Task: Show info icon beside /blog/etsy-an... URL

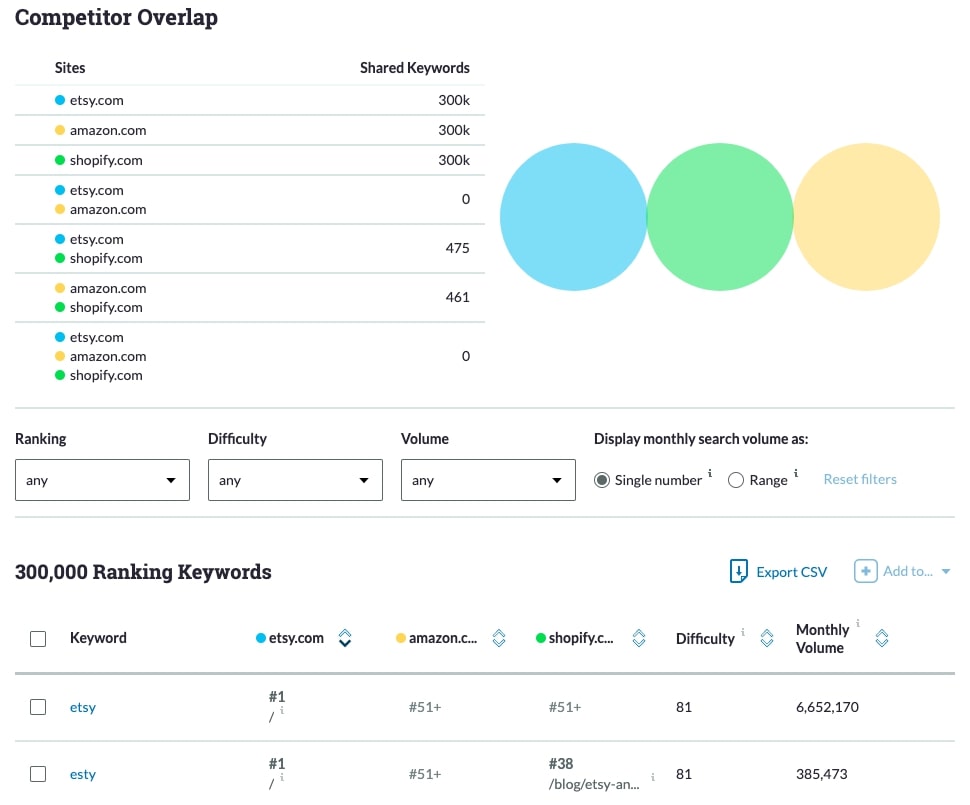Action: pyautogui.click(x=653, y=777)
